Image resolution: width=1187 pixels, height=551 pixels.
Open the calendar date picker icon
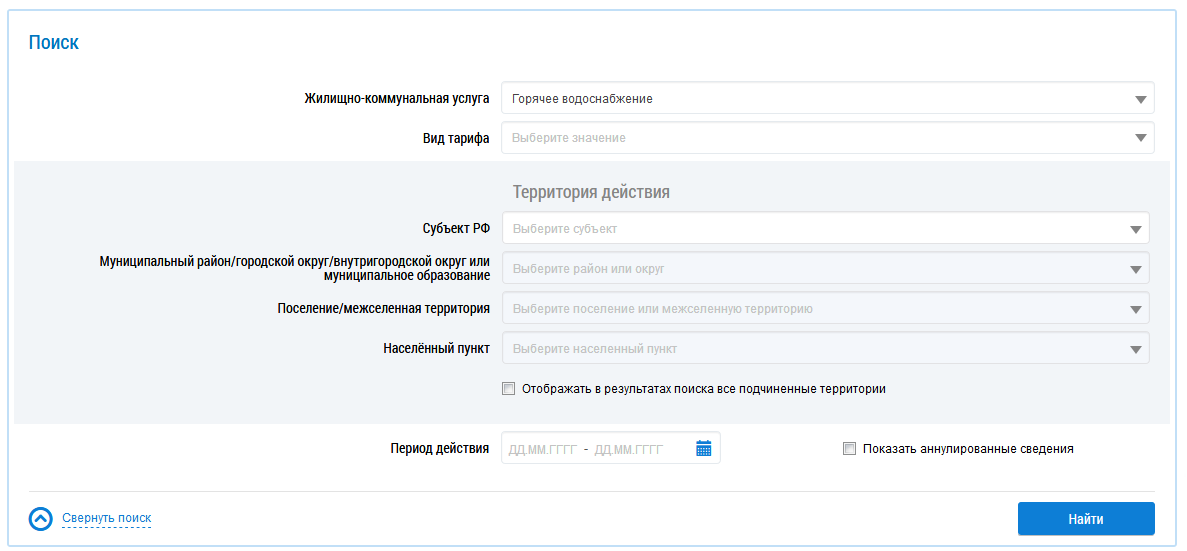point(703,448)
